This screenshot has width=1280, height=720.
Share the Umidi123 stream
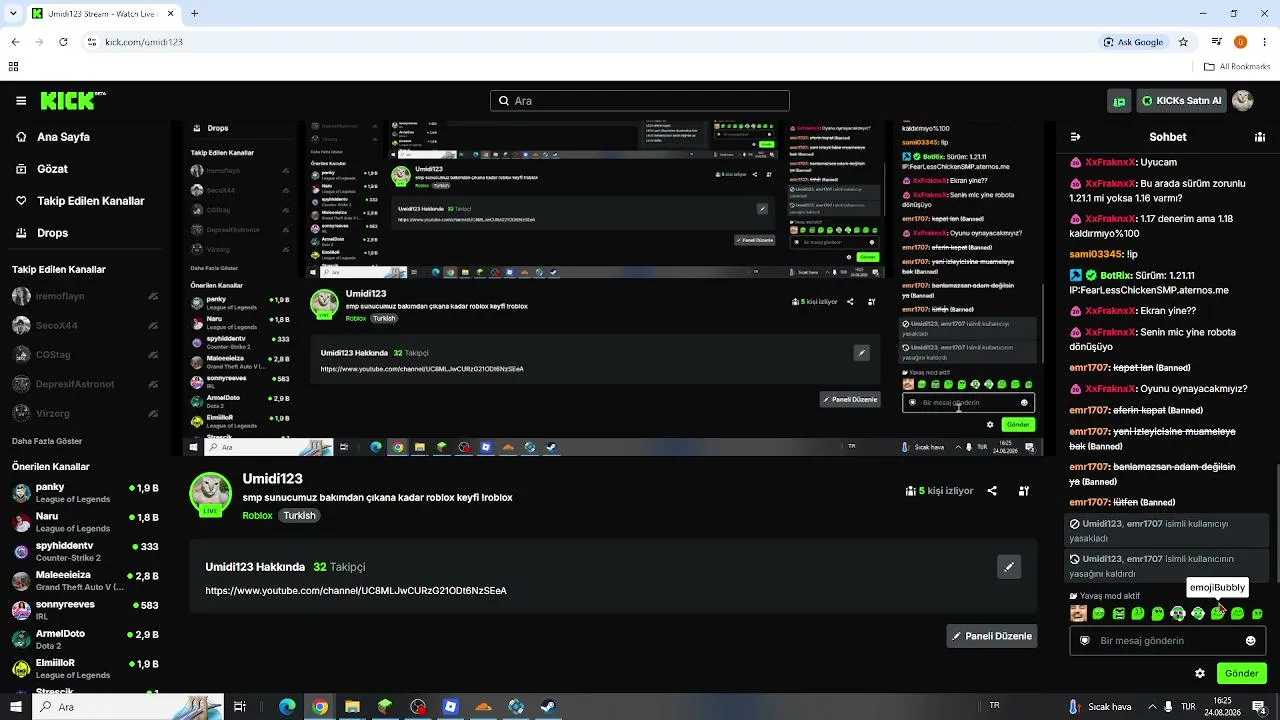[x=992, y=491]
